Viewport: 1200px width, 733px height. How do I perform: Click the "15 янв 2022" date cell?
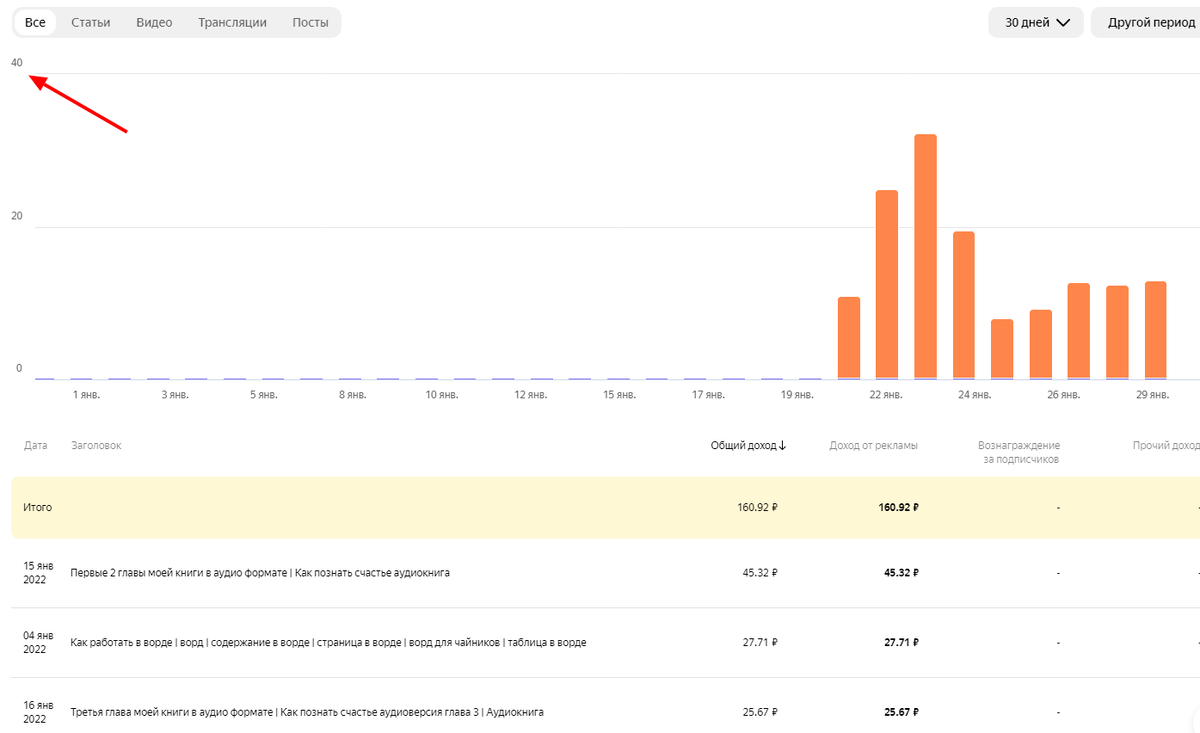[x=36, y=573]
